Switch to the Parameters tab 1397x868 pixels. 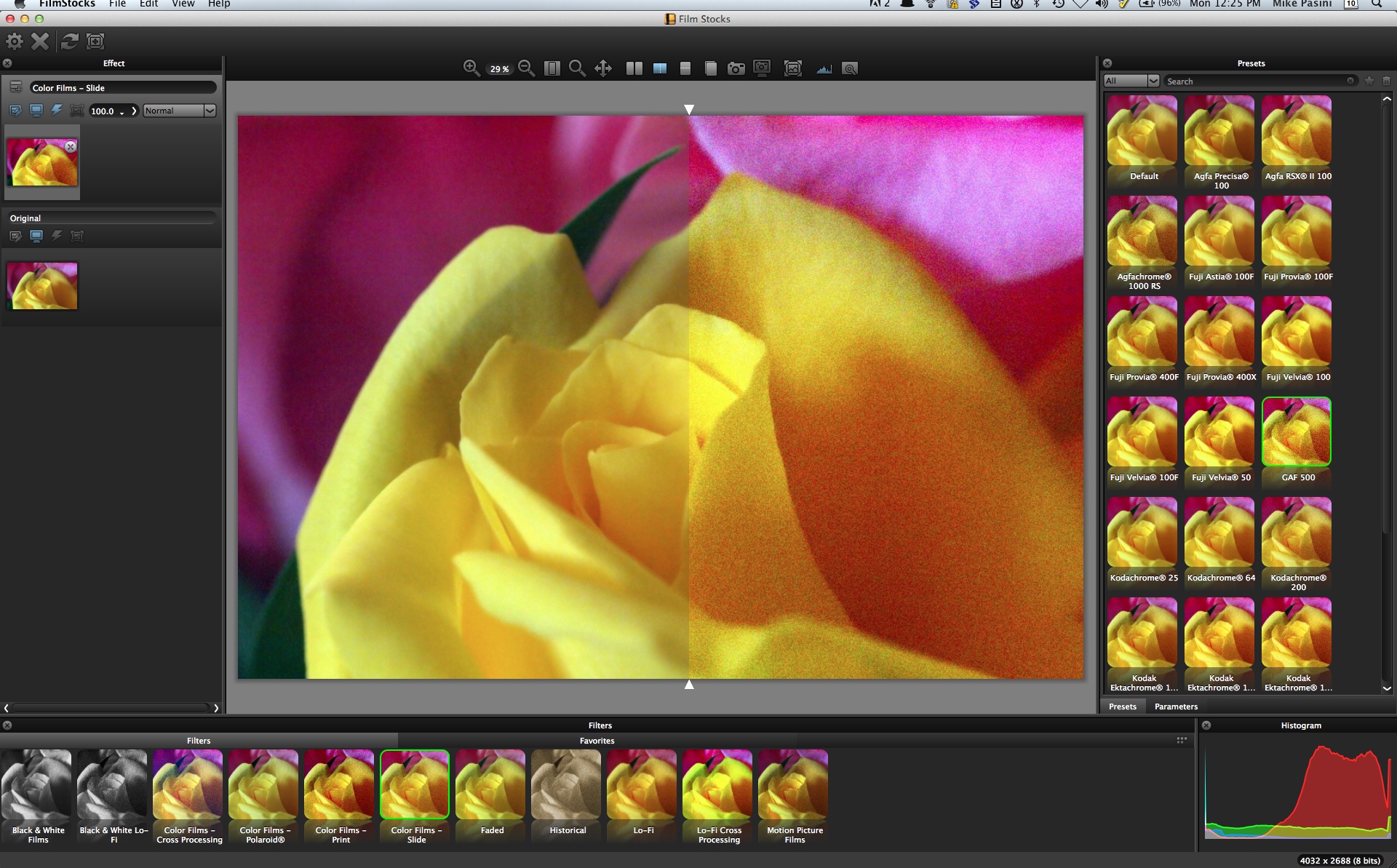[x=1175, y=706]
